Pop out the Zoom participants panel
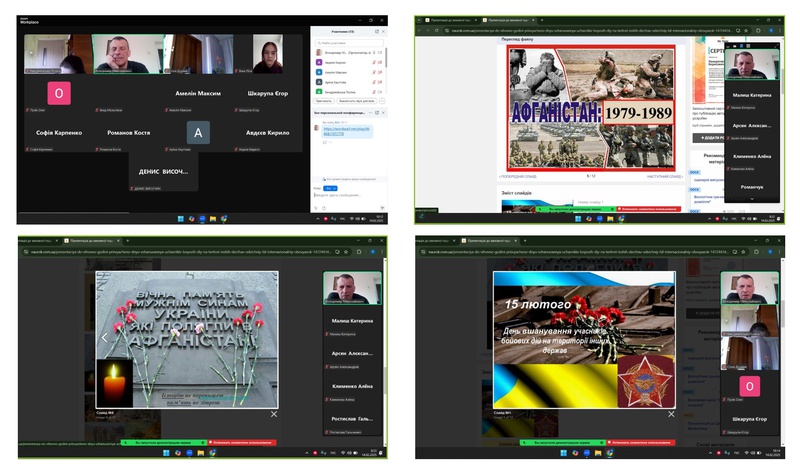This screenshot has width=800, height=470. tap(377, 32)
